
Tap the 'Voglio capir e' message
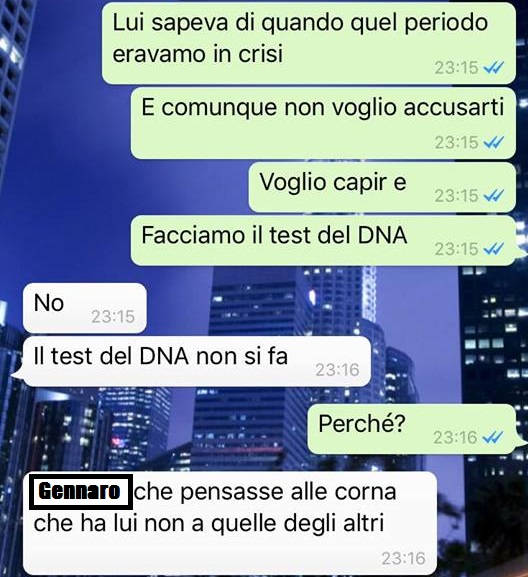382,187
